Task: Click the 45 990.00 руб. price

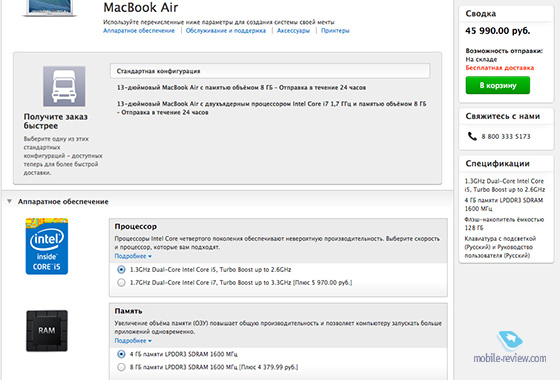Action: click(x=498, y=31)
